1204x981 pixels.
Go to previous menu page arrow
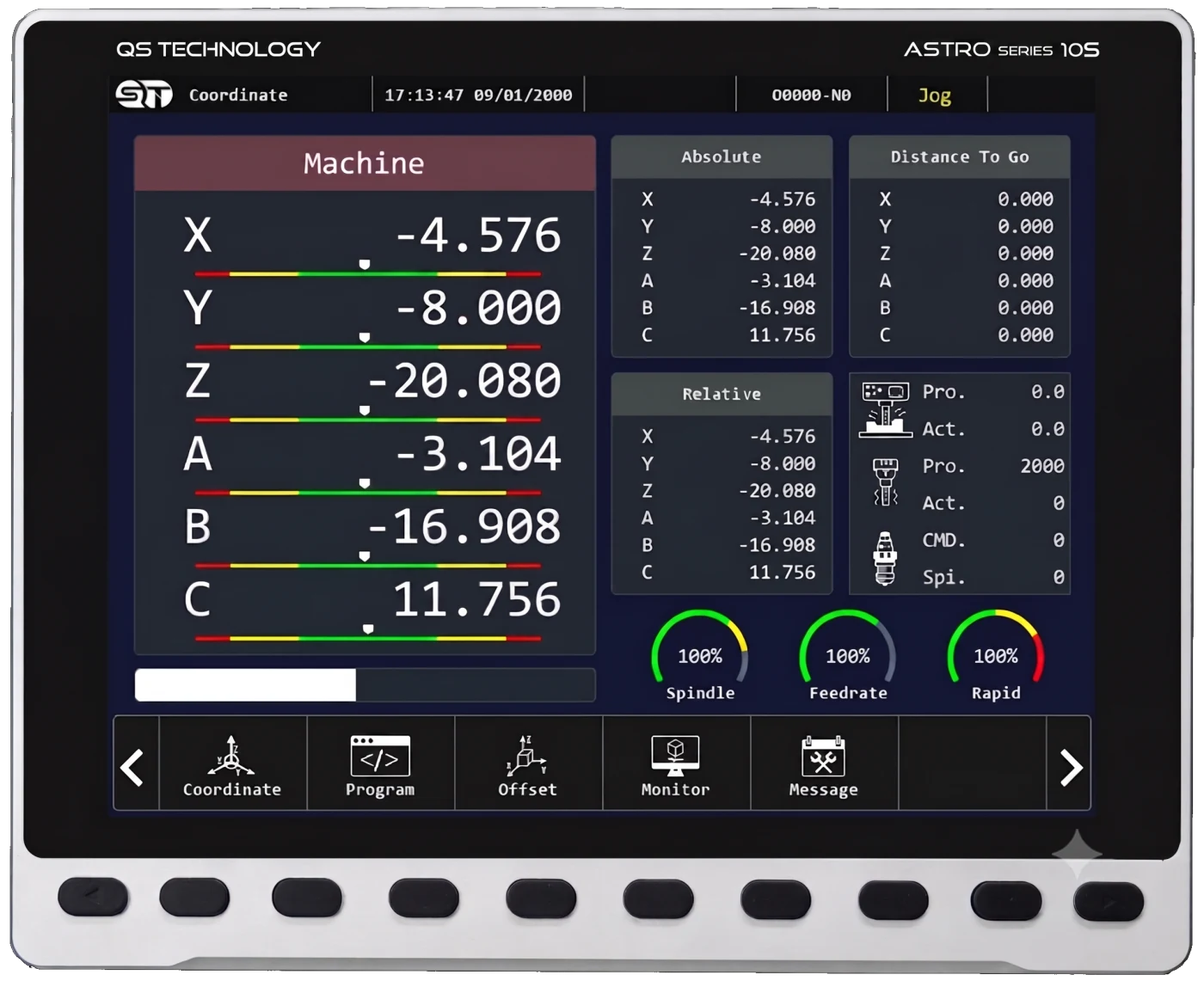pos(133,767)
